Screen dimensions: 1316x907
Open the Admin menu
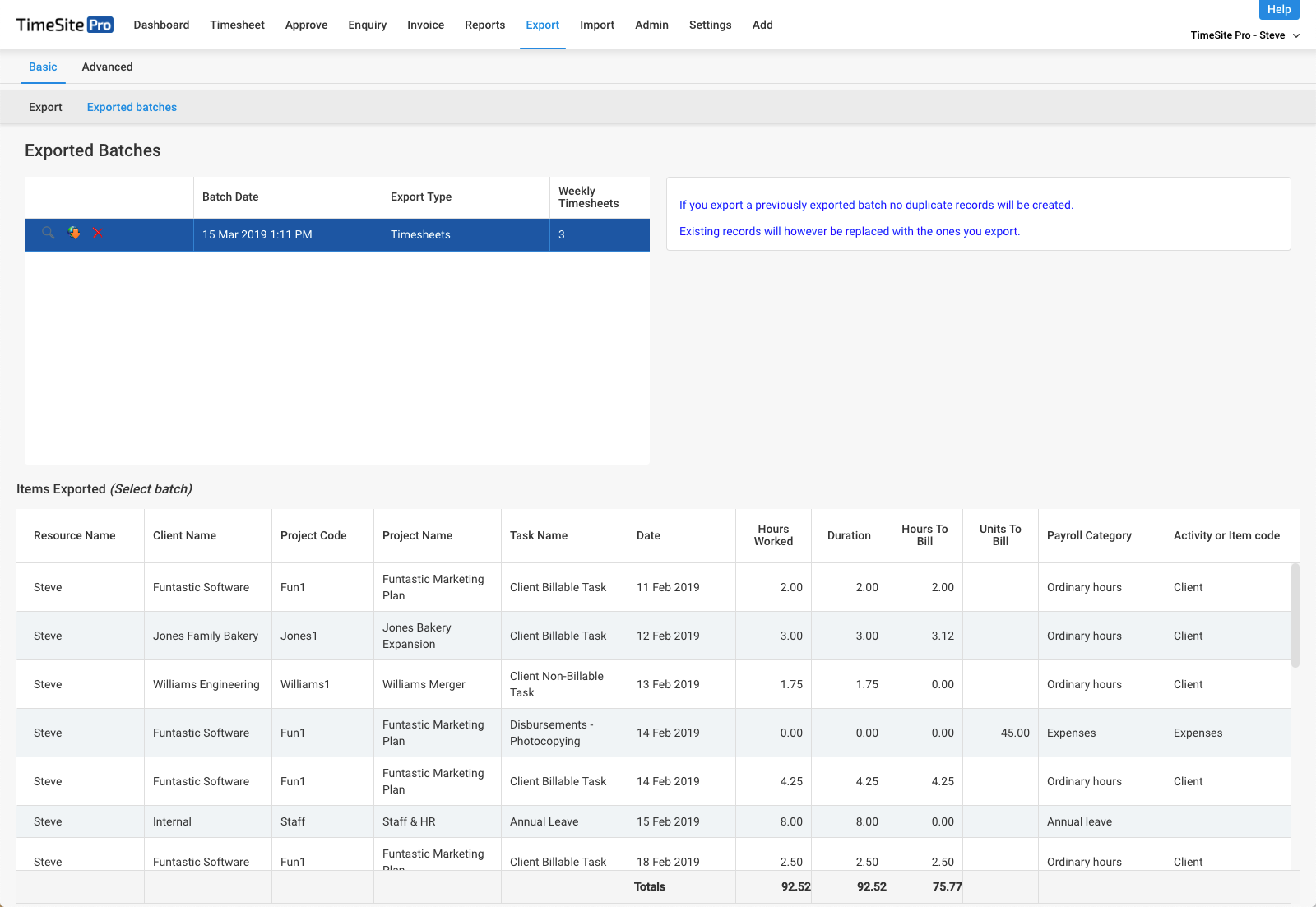tap(651, 25)
